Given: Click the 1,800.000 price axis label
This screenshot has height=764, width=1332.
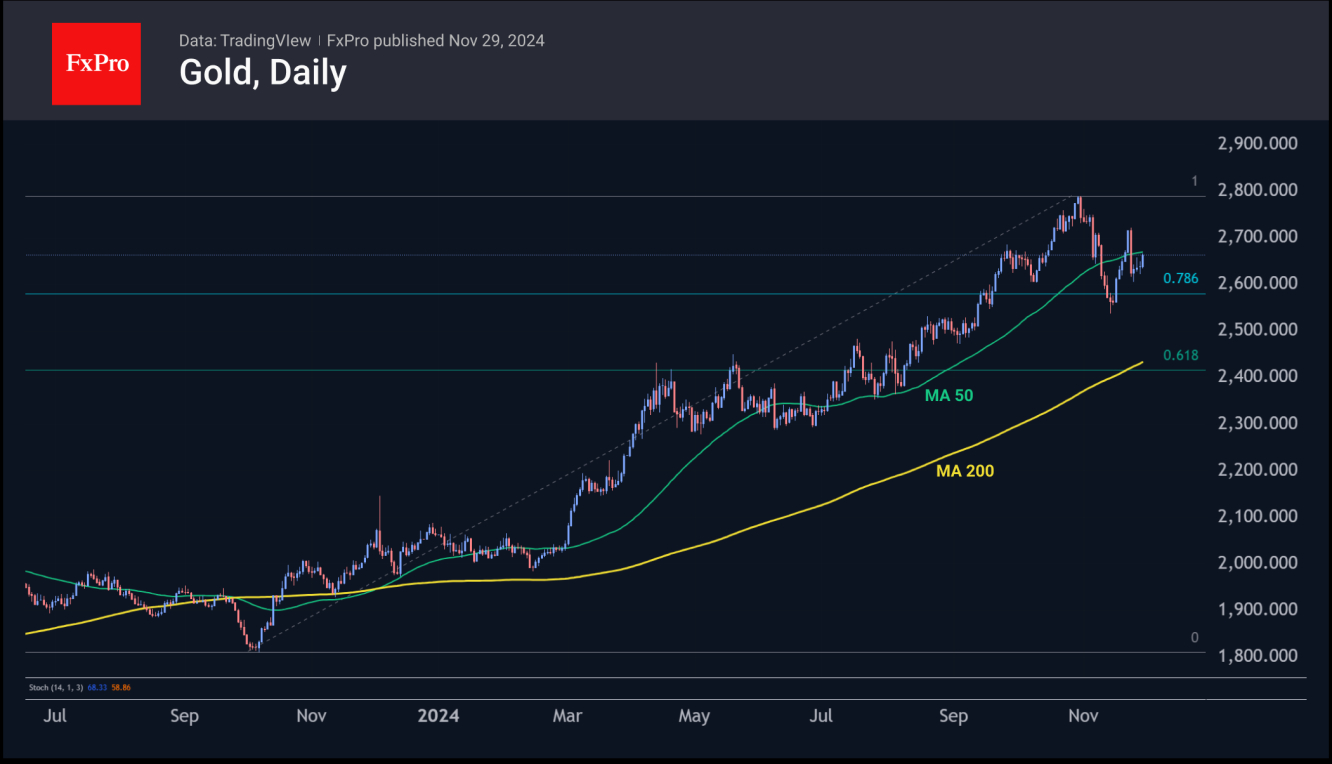Looking at the screenshot, I should click(1258, 656).
